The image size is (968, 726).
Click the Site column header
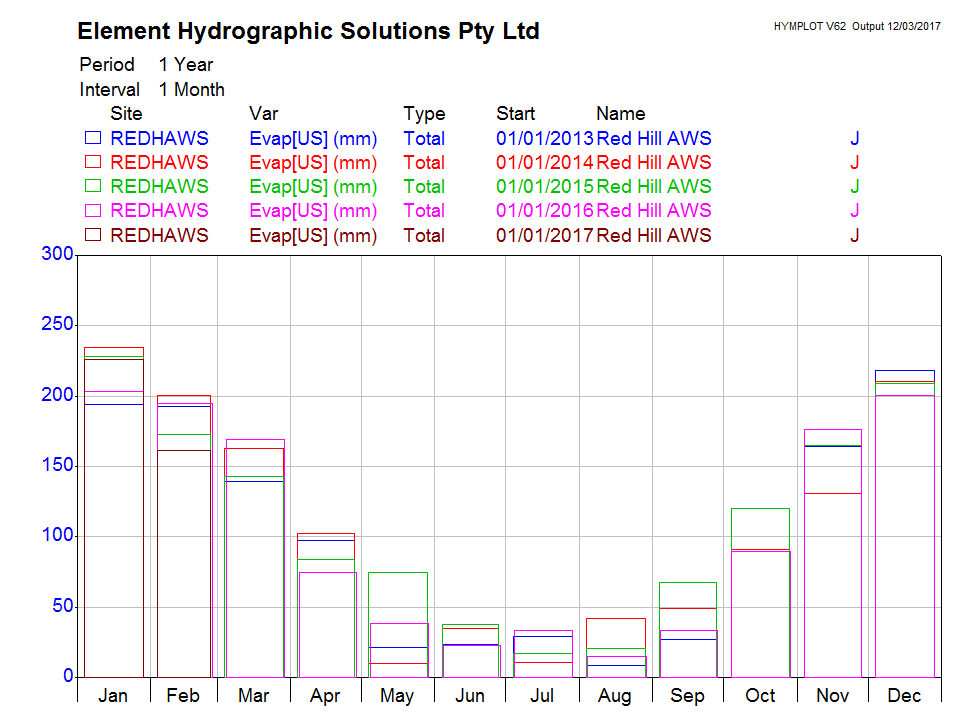coord(126,114)
